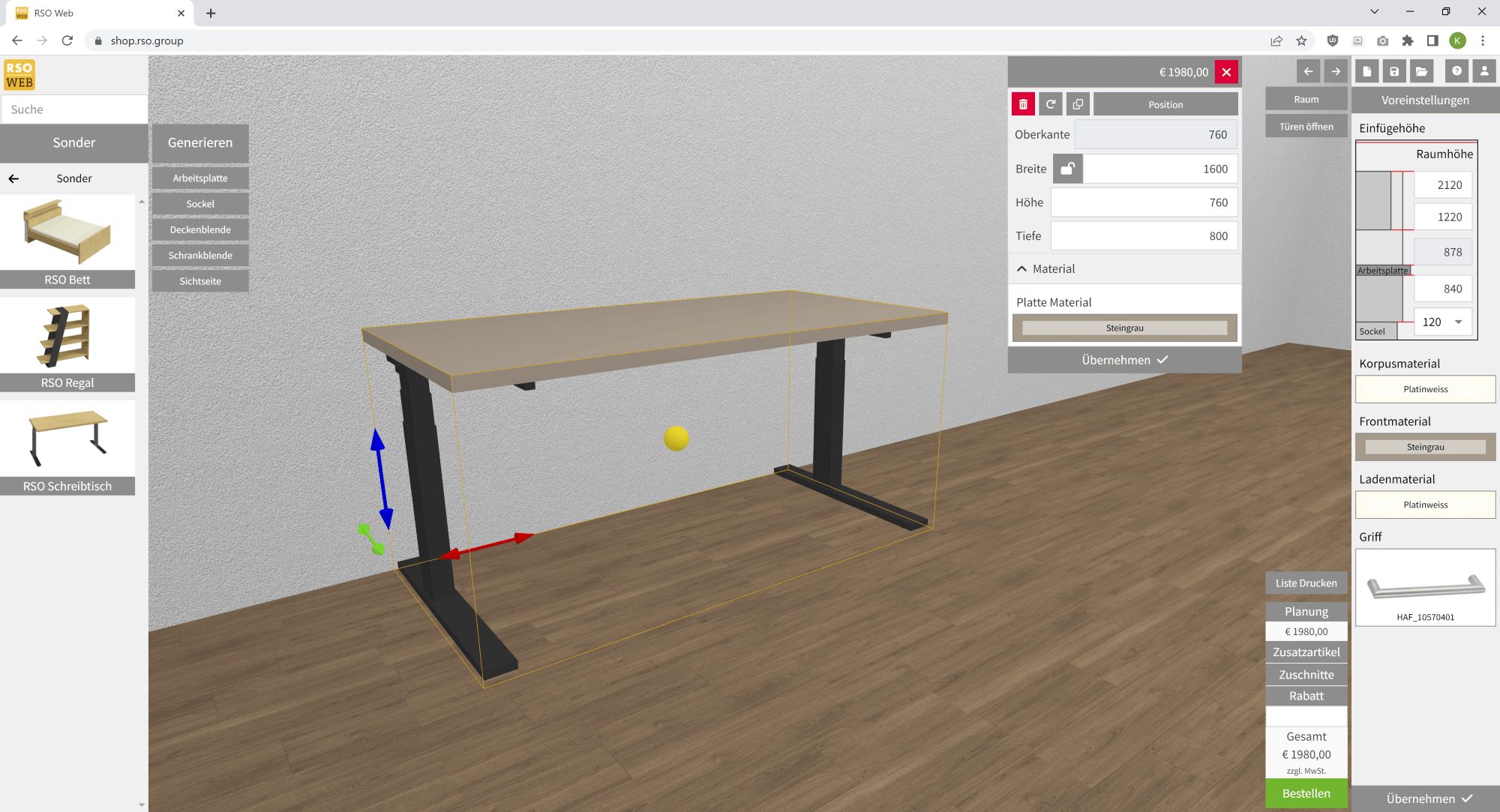Open the Generieren Arbeitsplatte menu item

(199, 178)
